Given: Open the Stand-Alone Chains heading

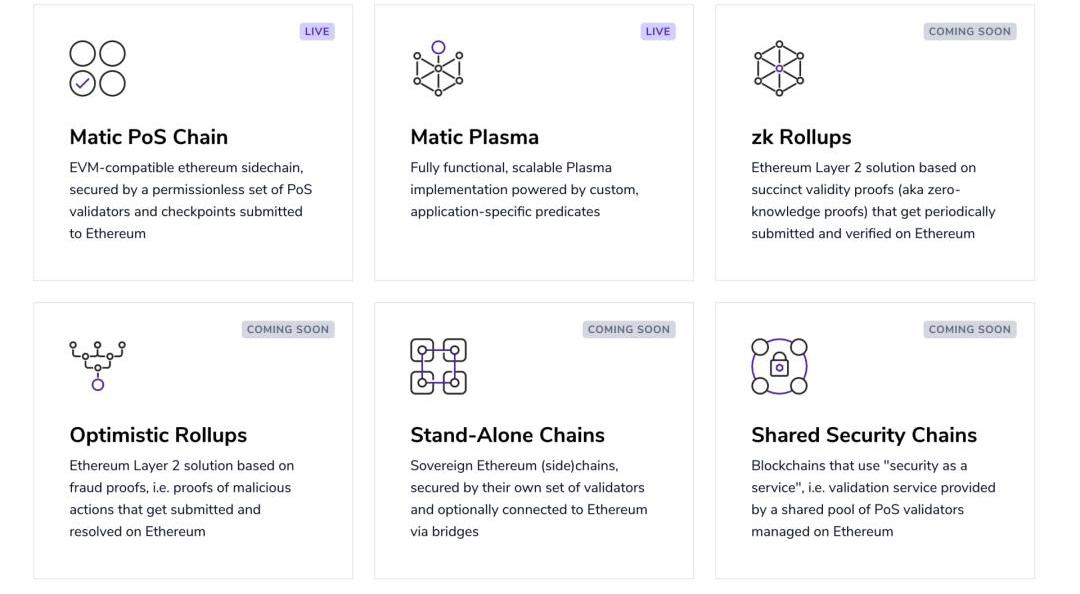Looking at the screenshot, I should click(x=507, y=435).
